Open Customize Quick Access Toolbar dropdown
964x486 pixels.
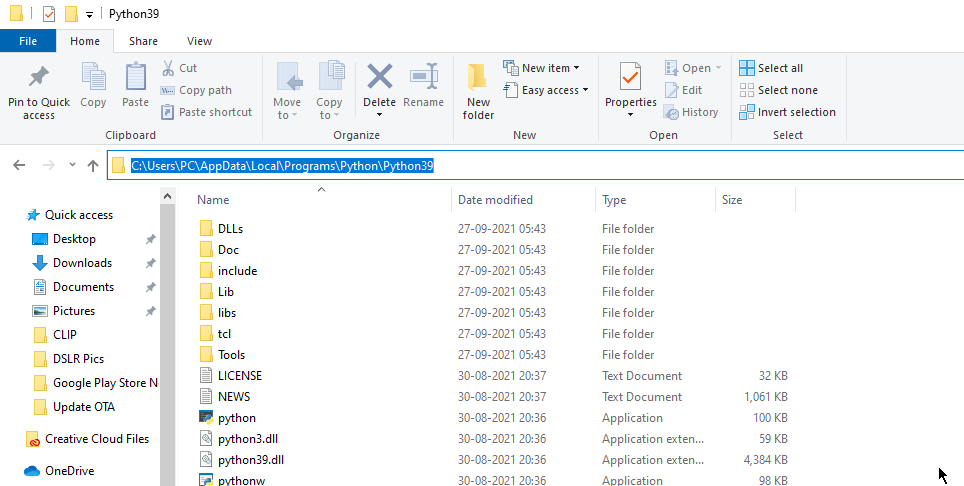pyautogui.click(x=90, y=14)
